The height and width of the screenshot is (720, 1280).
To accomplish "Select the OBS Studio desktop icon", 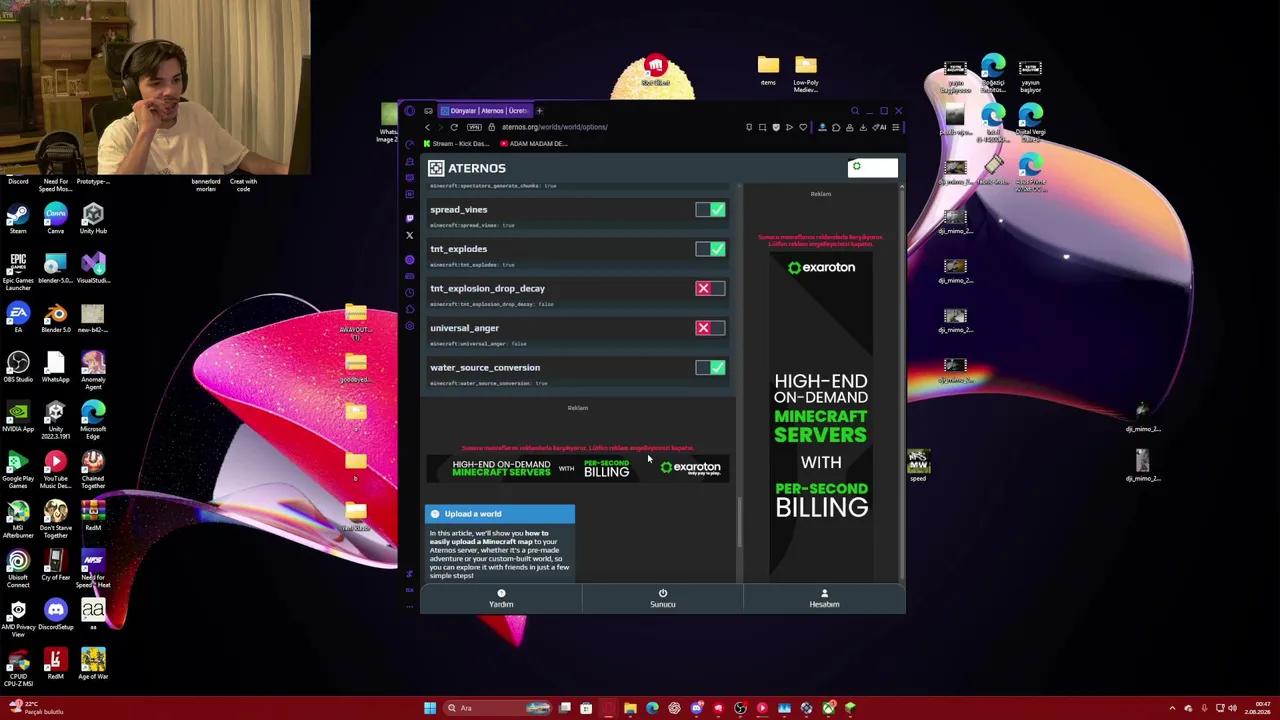I will (18, 368).
